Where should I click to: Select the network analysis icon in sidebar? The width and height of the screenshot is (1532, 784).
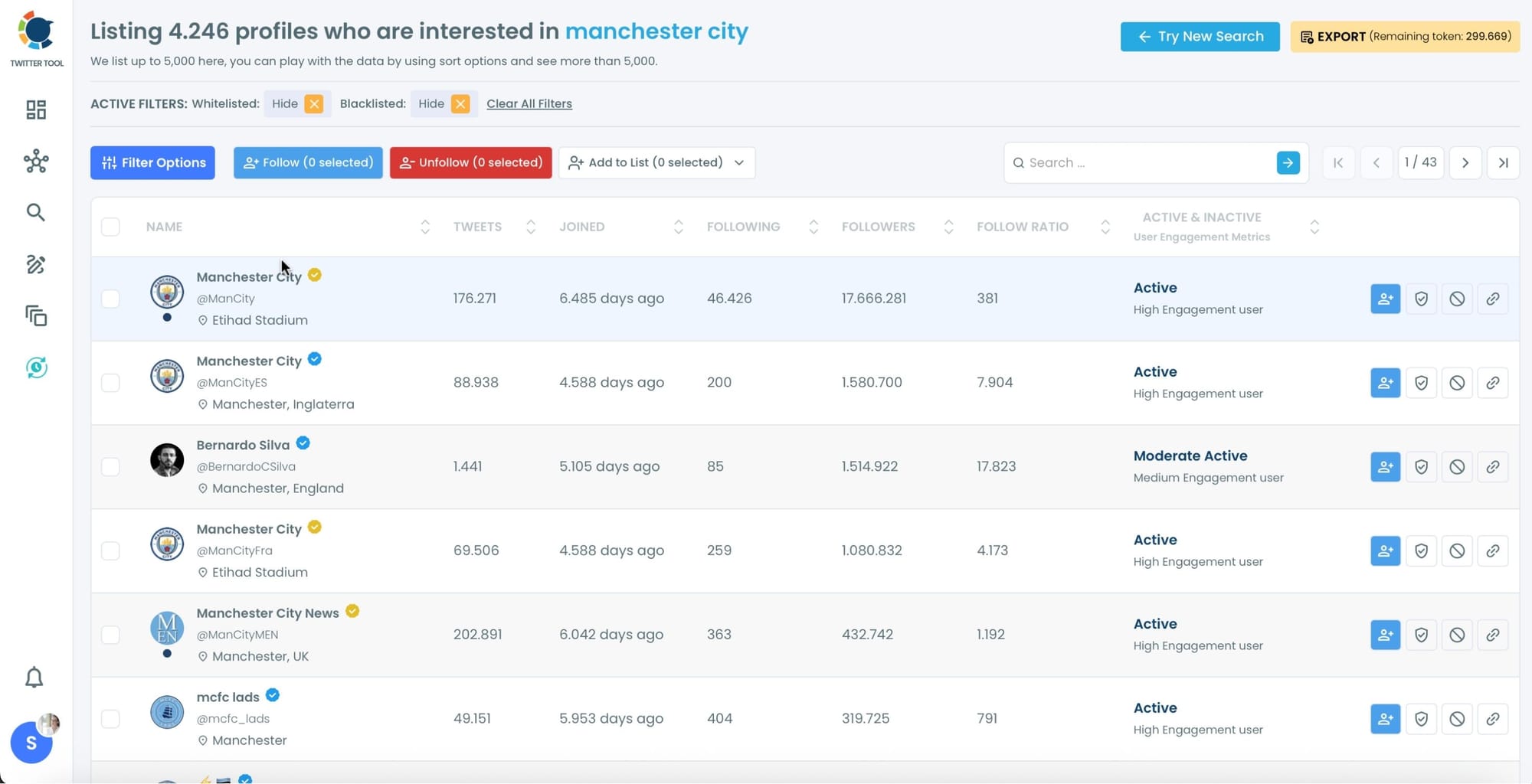pos(35,162)
